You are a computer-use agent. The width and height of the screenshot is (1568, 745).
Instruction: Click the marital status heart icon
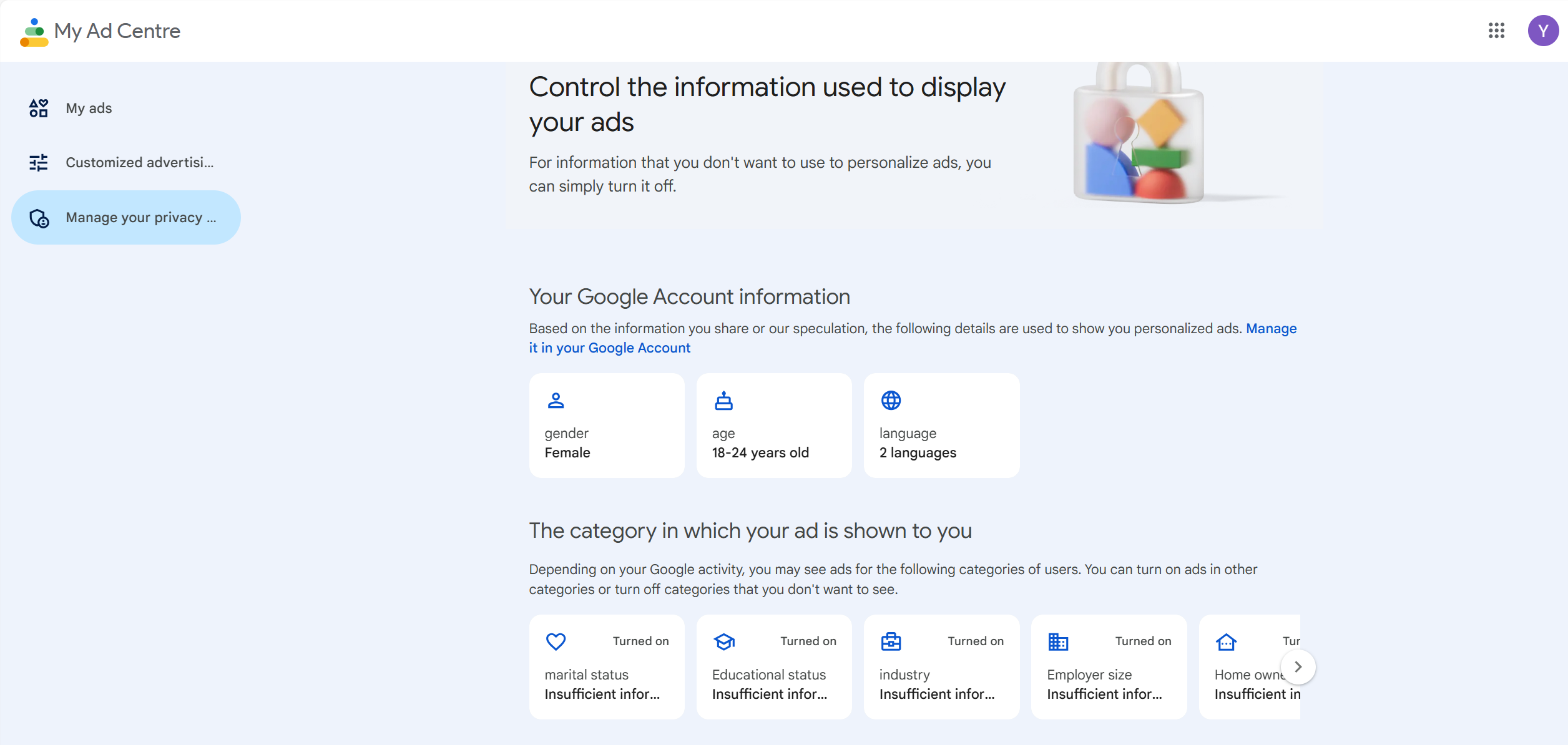pos(556,641)
